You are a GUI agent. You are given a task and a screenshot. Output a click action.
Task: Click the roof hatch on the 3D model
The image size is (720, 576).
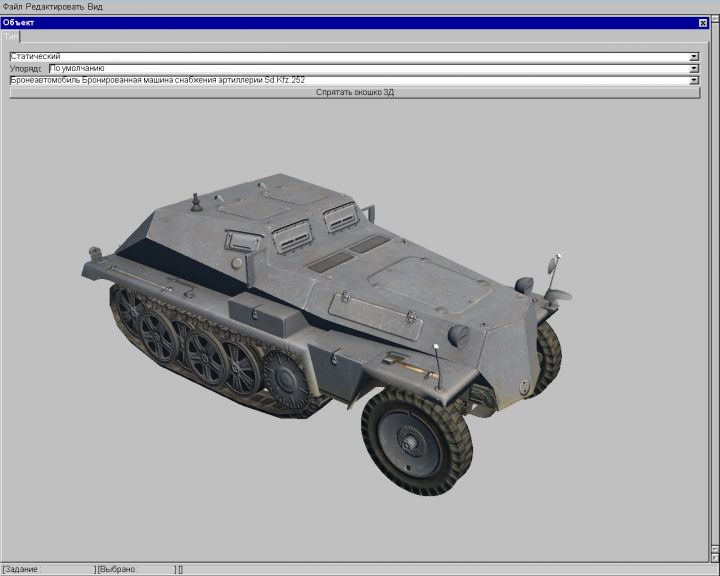pyautogui.click(x=400, y=276)
